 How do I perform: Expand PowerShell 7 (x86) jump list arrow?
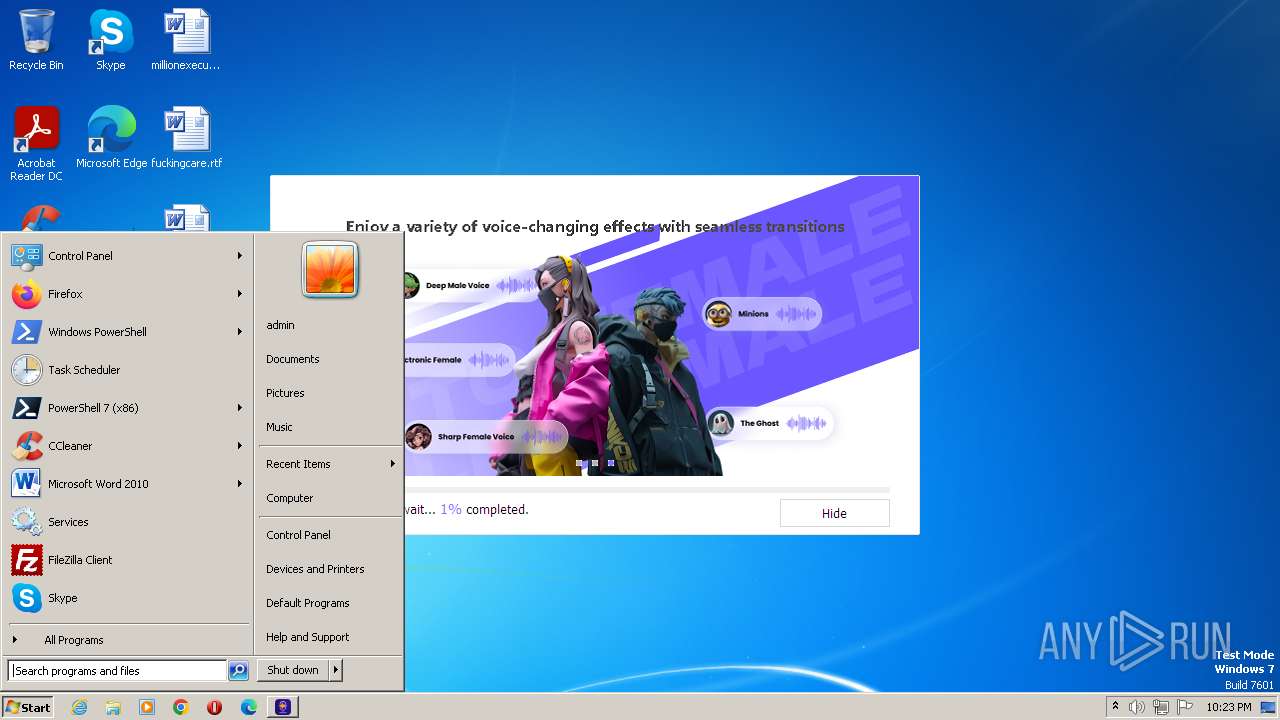pos(240,408)
